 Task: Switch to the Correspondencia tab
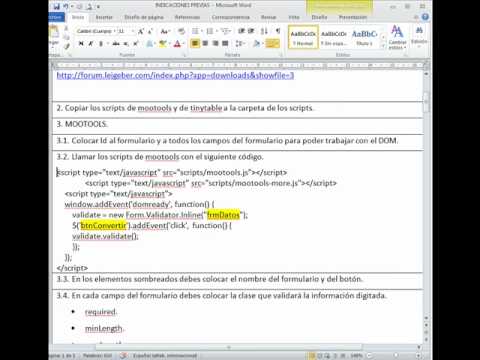[x=230, y=17]
